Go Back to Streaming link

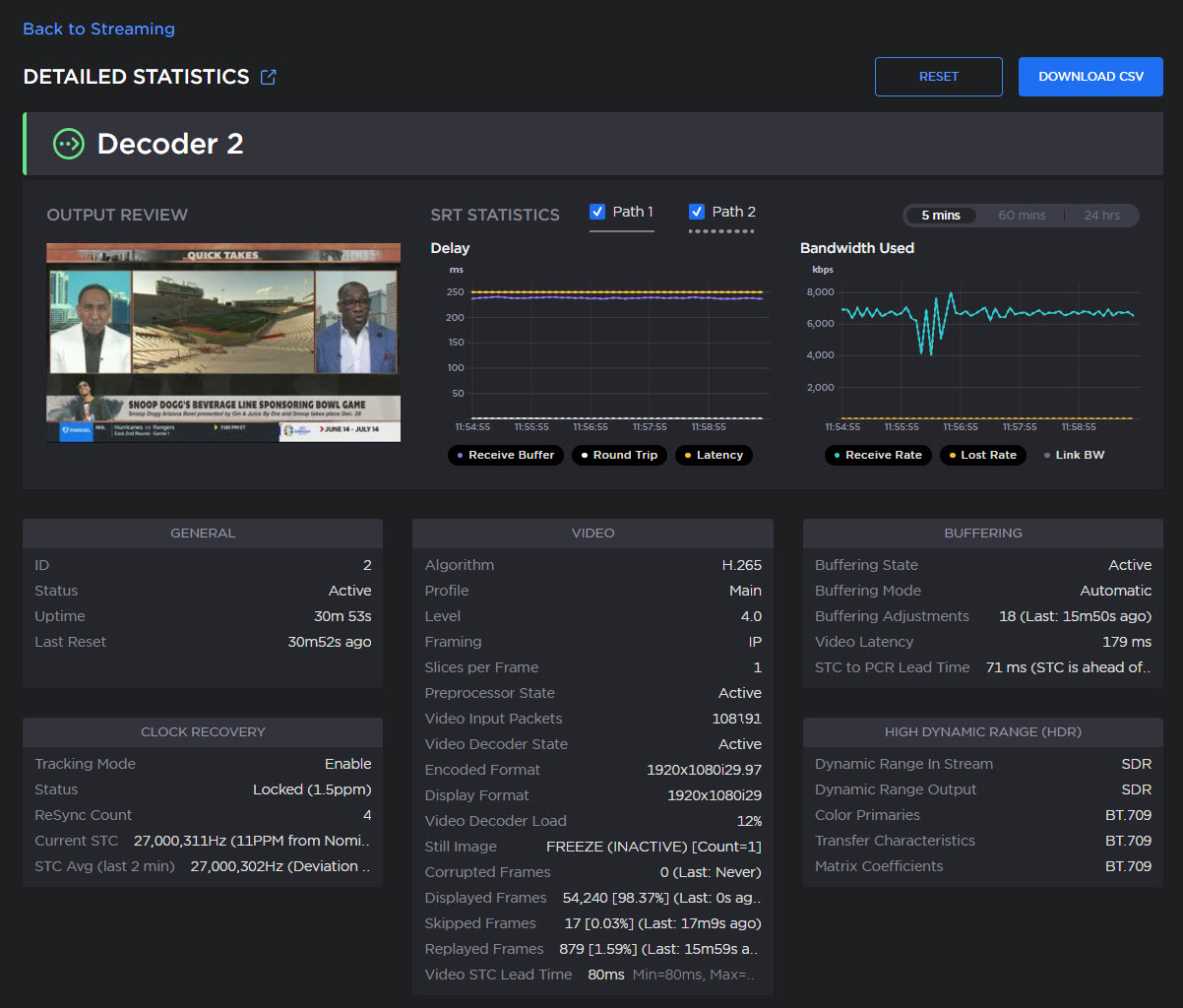click(x=98, y=30)
